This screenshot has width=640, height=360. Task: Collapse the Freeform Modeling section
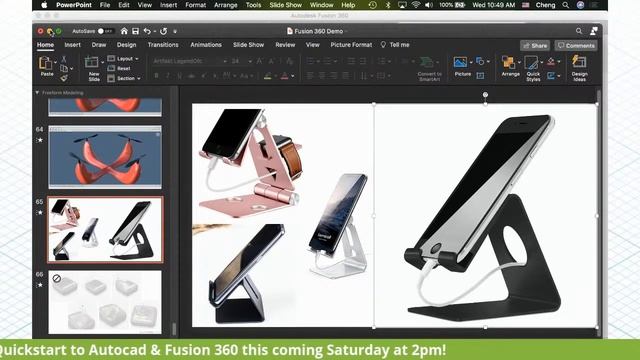(37, 93)
